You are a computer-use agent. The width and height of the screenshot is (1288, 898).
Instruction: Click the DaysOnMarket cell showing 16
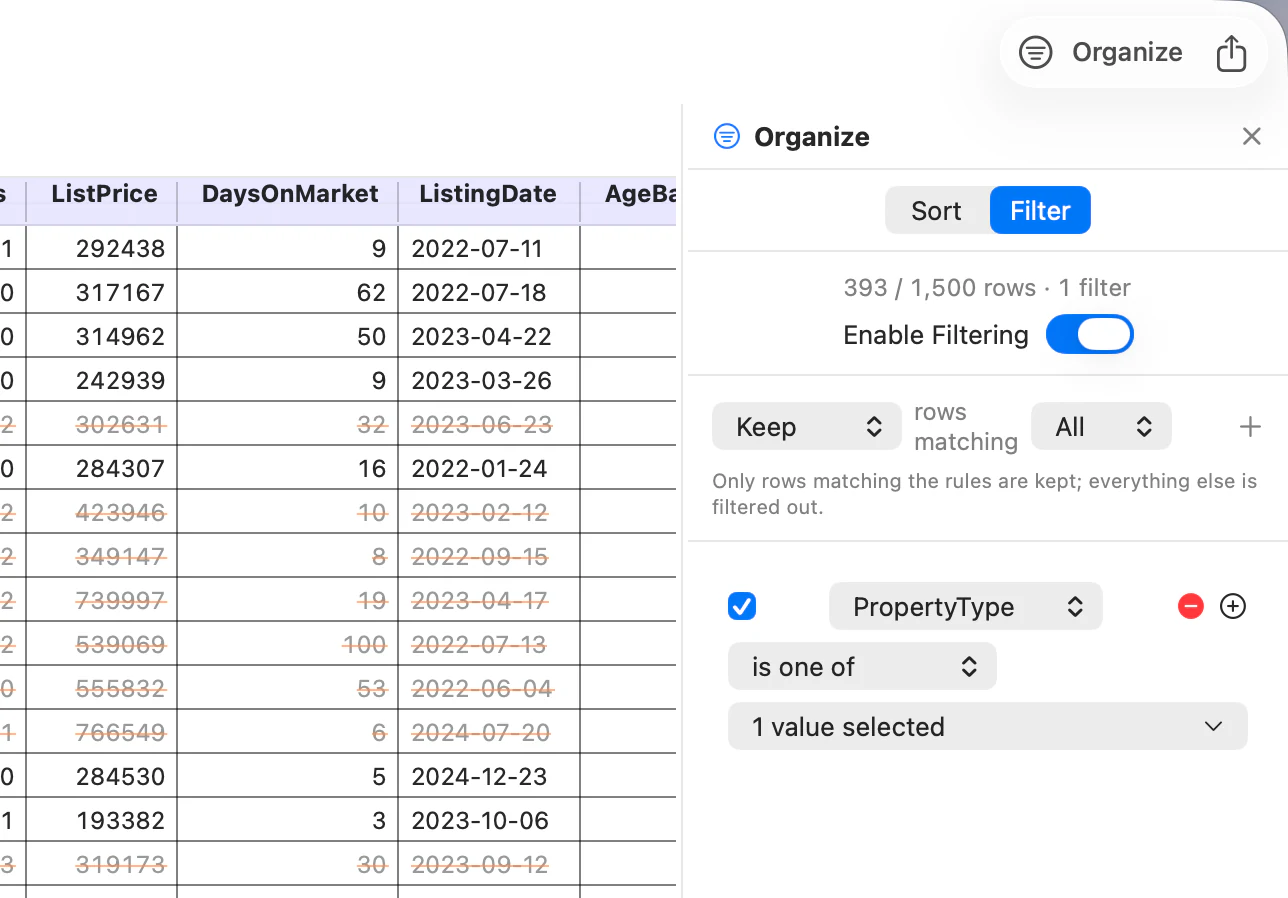coord(288,468)
